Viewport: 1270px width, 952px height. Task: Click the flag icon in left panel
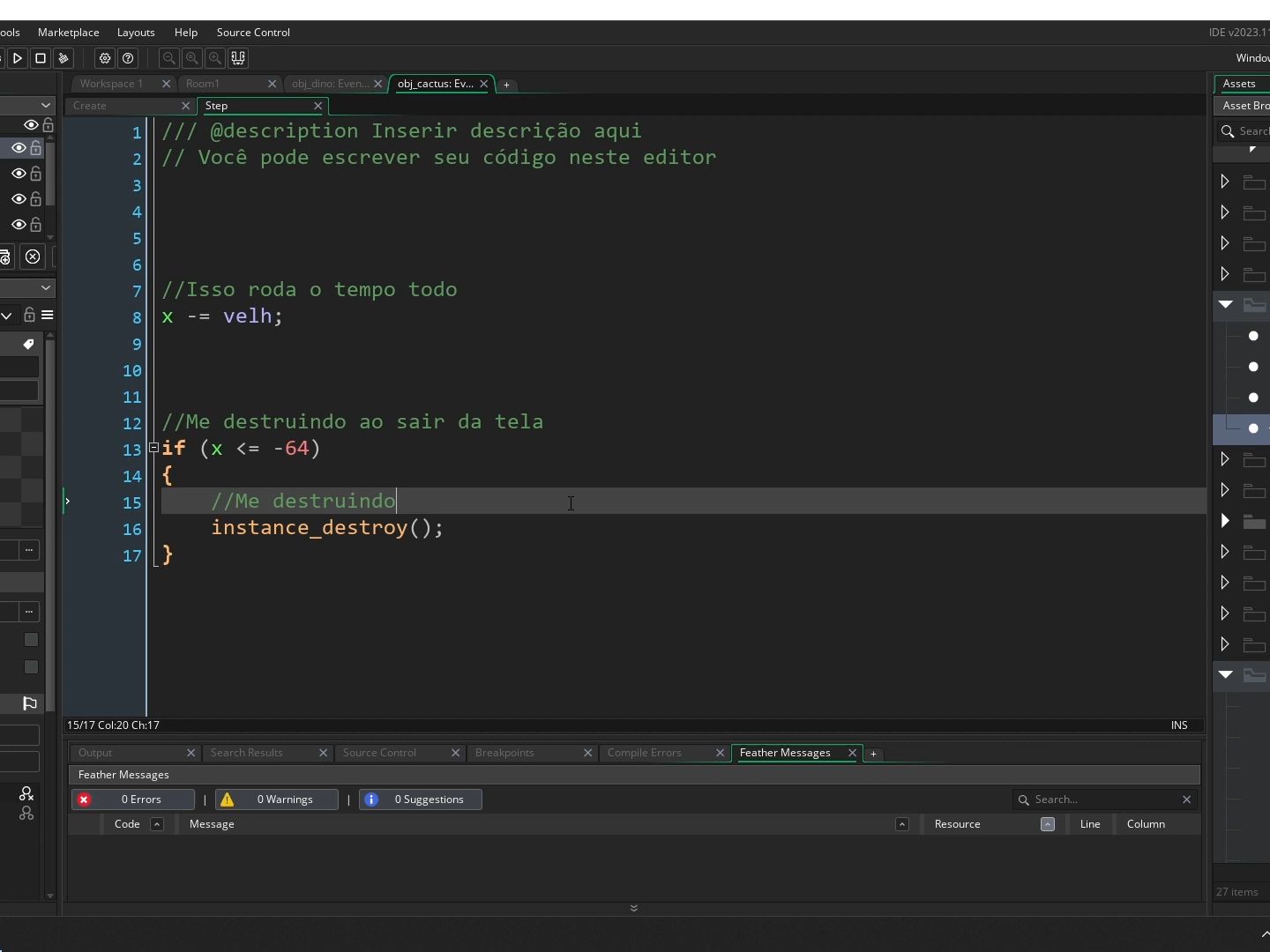29,703
